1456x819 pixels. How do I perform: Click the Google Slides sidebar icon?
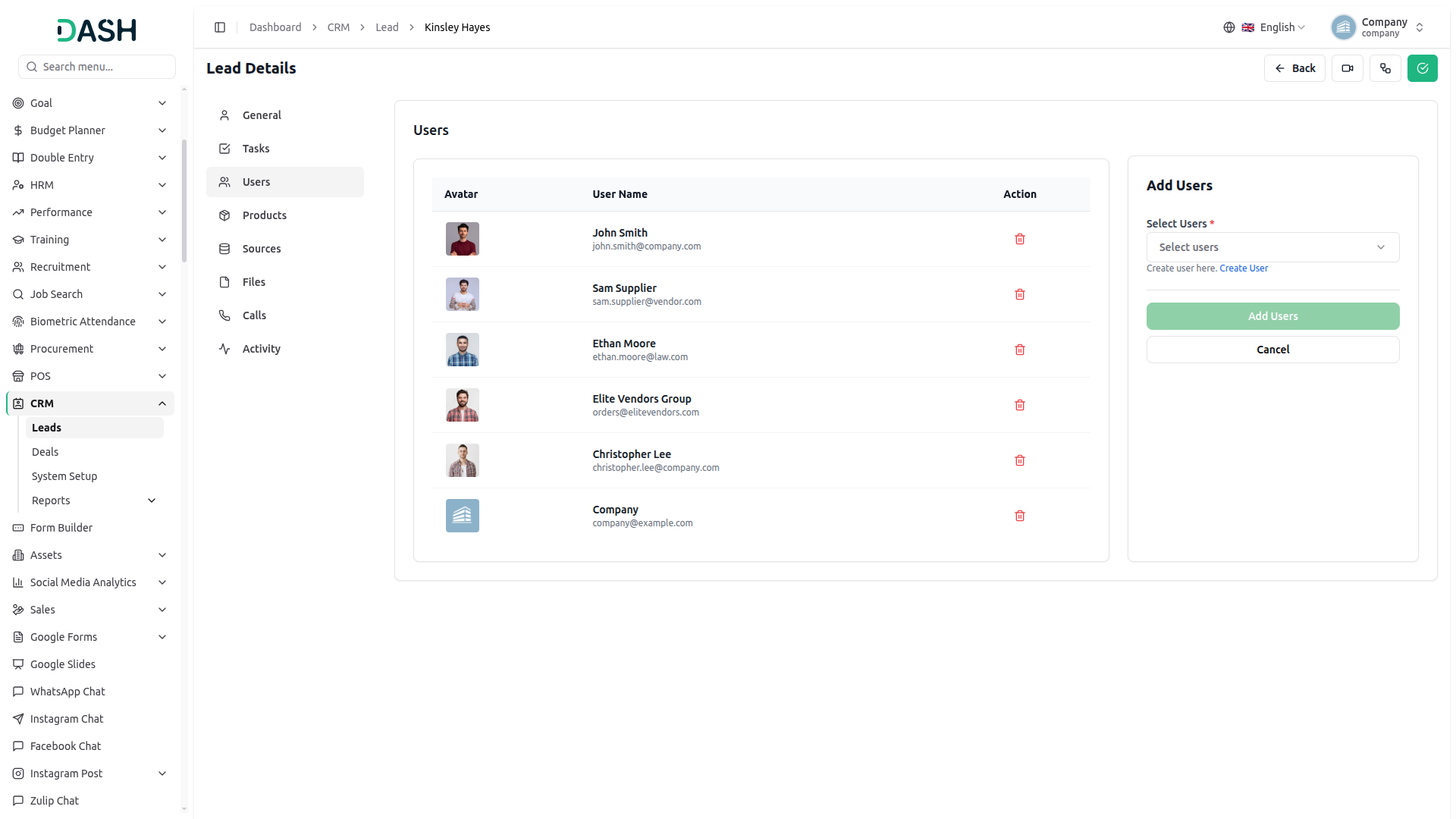(18, 664)
